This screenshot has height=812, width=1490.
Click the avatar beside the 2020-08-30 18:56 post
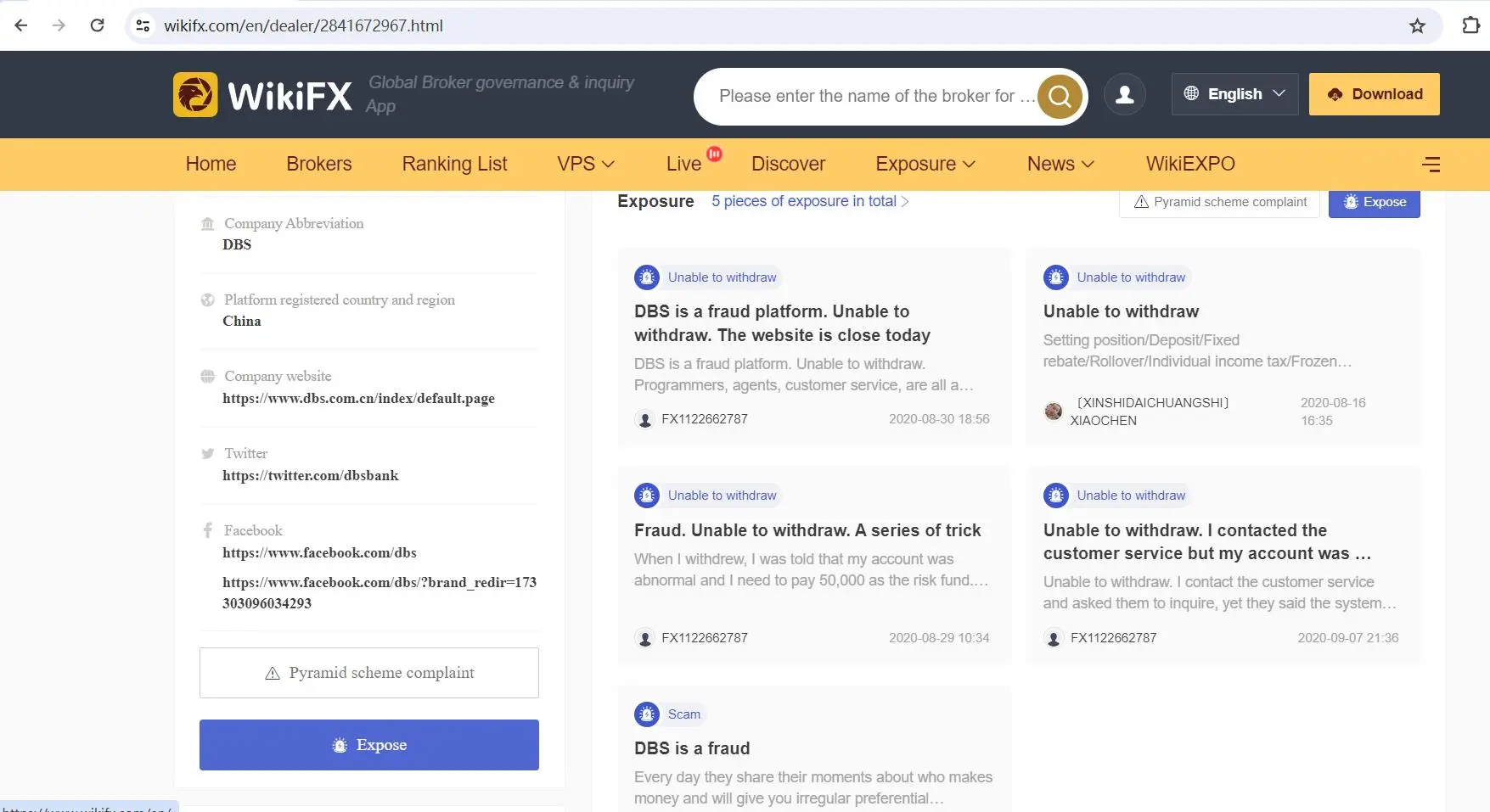[645, 419]
